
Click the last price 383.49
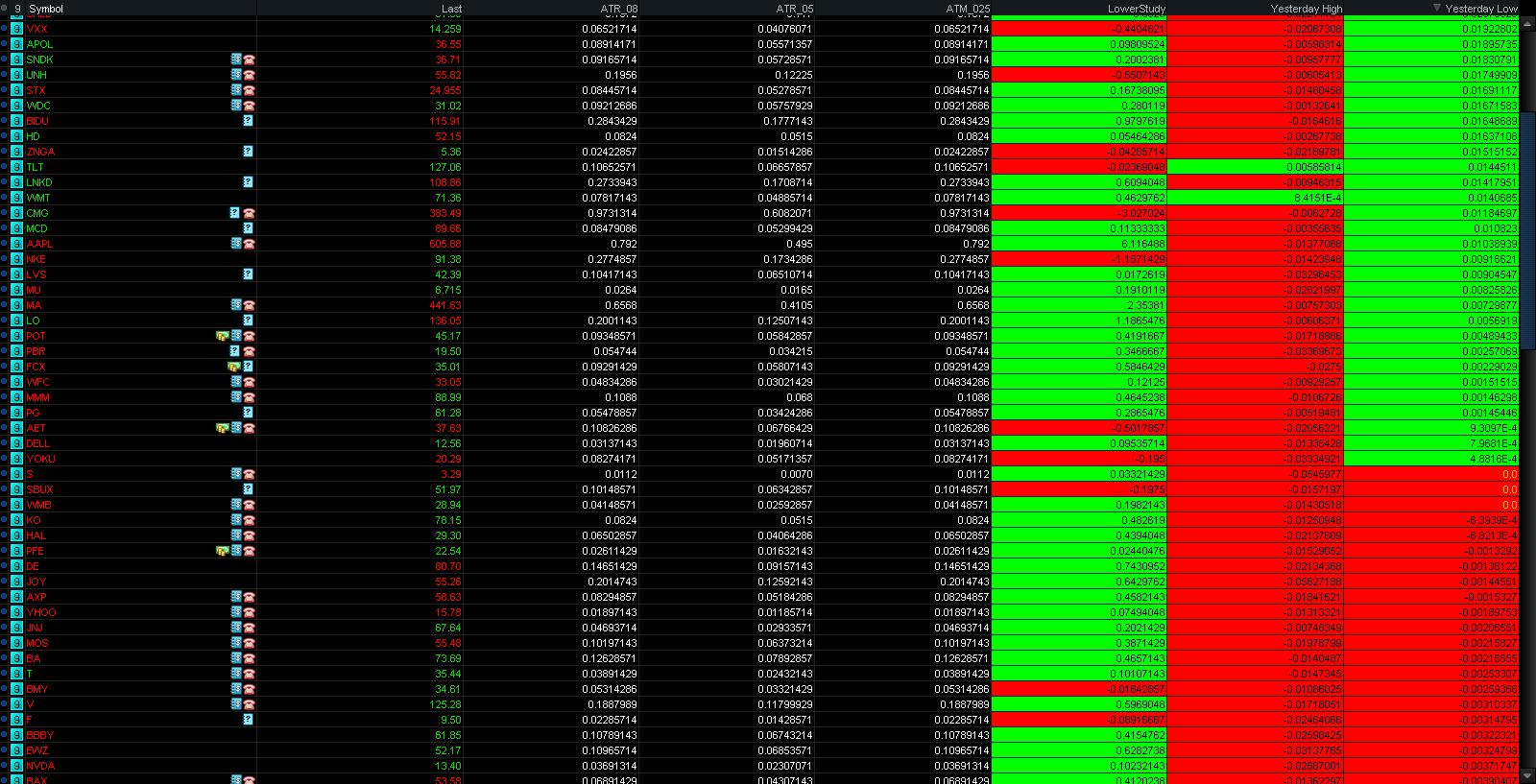[x=446, y=213]
